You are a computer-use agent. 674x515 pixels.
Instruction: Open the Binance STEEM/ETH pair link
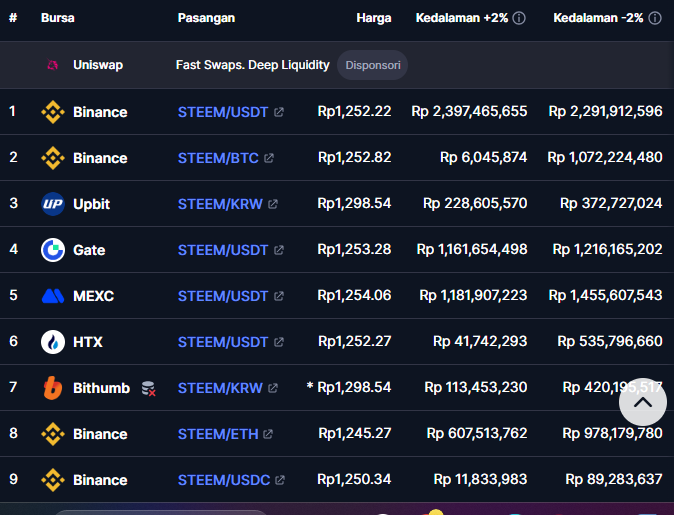(218, 434)
